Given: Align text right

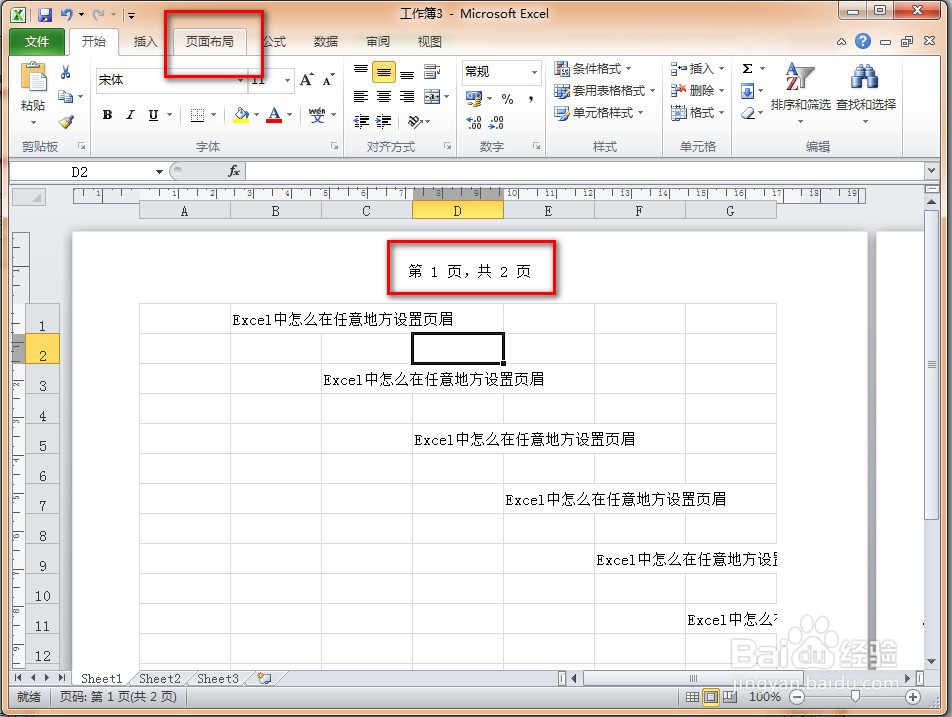Looking at the screenshot, I should pos(407,97).
